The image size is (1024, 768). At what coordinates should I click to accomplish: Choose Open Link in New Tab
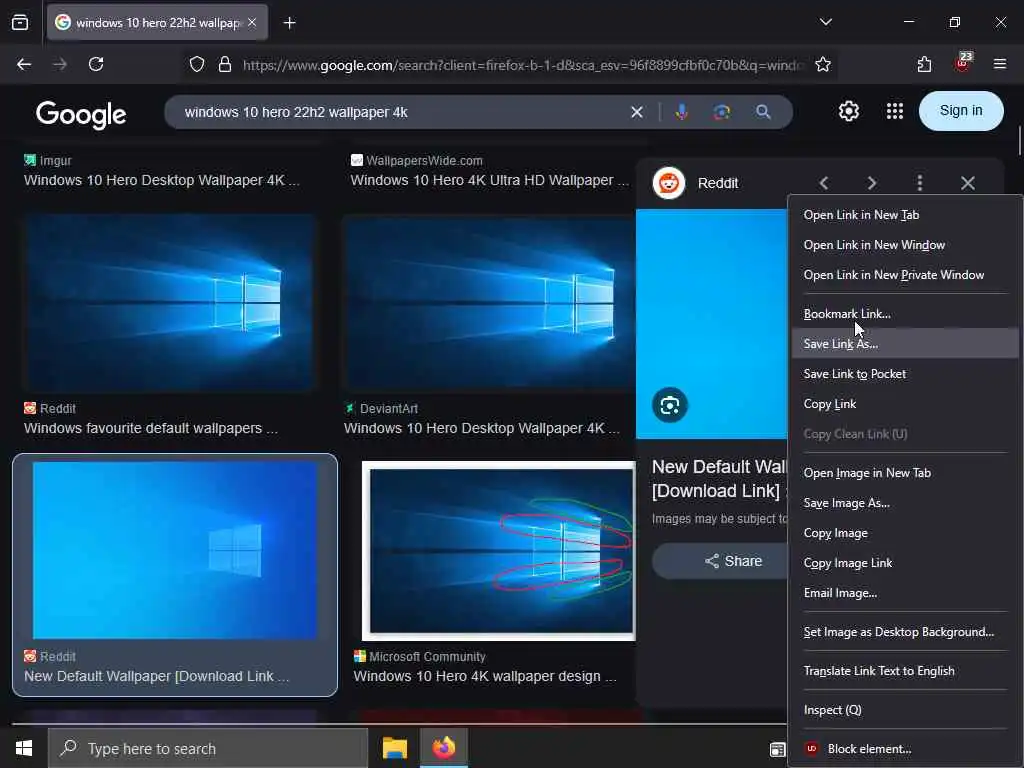[904, 215]
